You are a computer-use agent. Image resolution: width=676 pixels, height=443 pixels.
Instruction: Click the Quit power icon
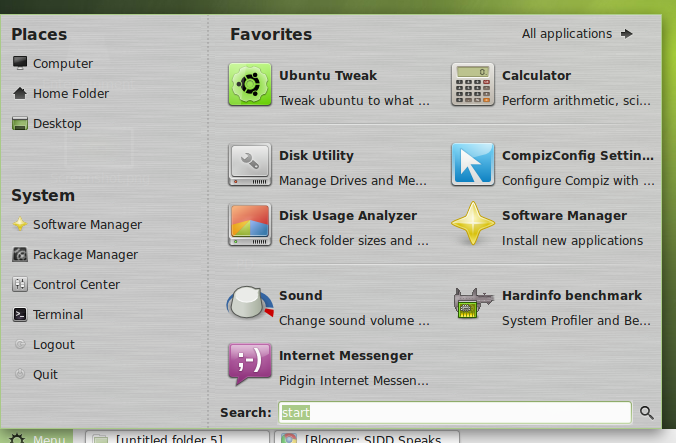tap(20, 374)
